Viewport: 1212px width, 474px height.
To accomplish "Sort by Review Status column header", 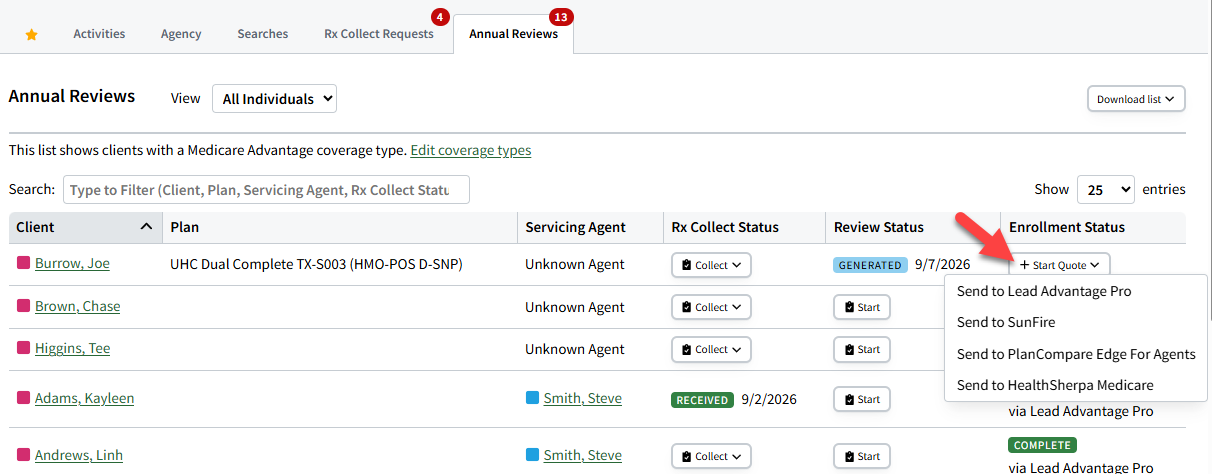I will tap(912, 227).
